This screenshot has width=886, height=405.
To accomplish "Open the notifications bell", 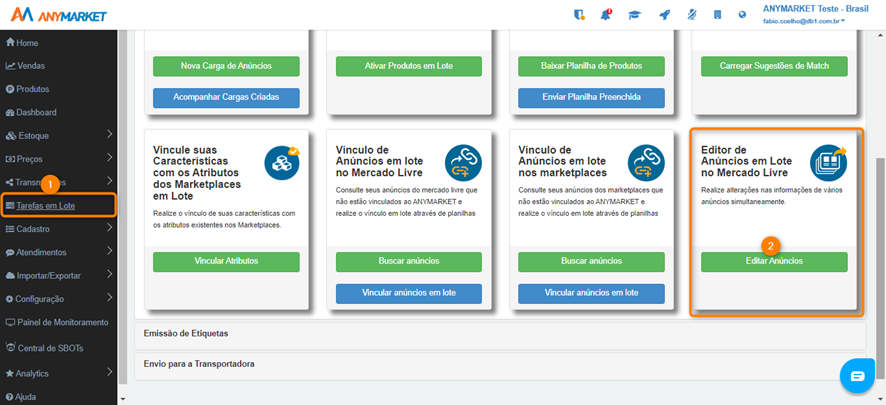I will click(x=606, y=15).
